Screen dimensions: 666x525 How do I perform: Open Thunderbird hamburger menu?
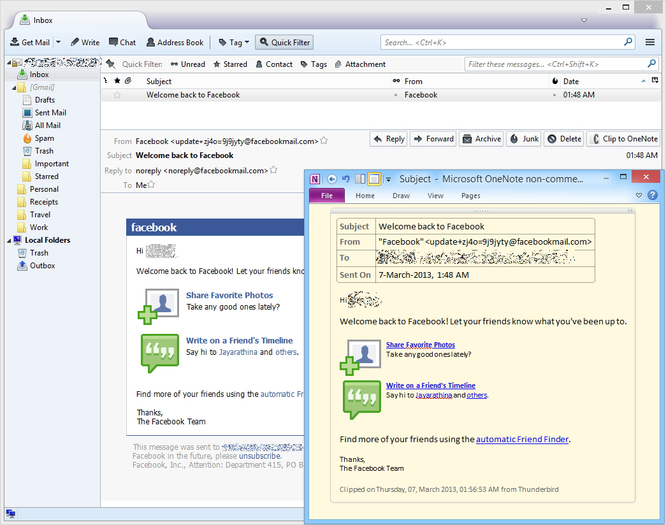coord(650,42)
